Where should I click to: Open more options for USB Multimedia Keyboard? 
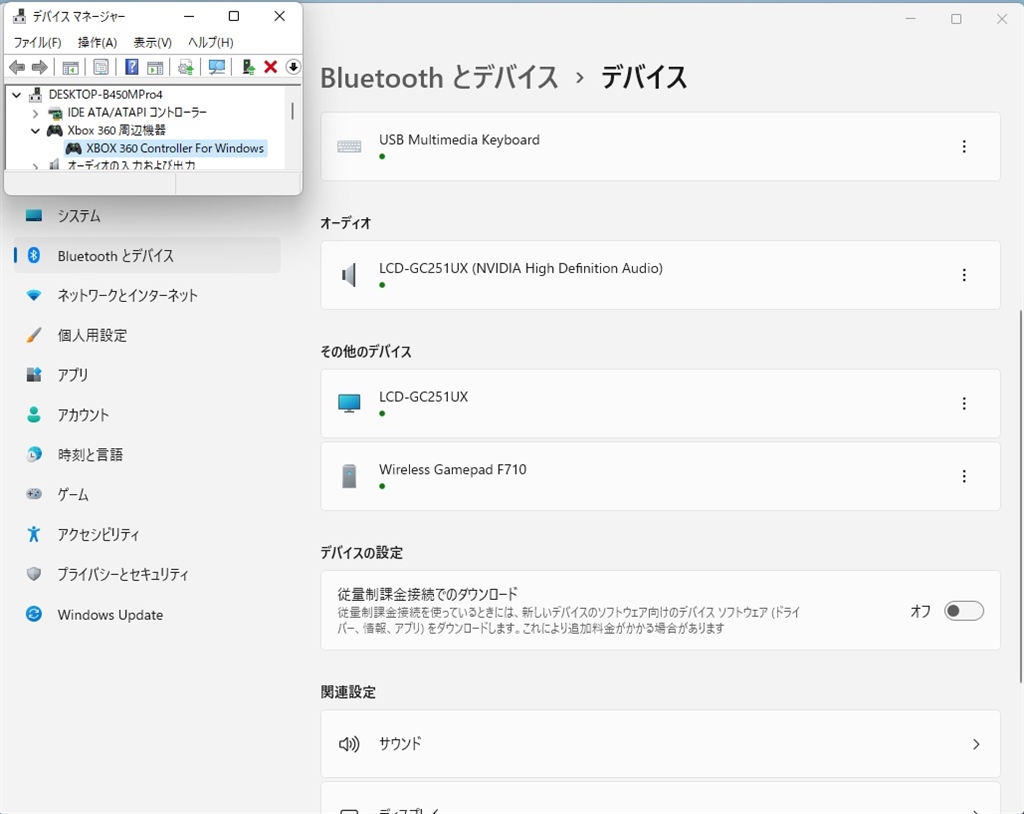click(964, 147)
